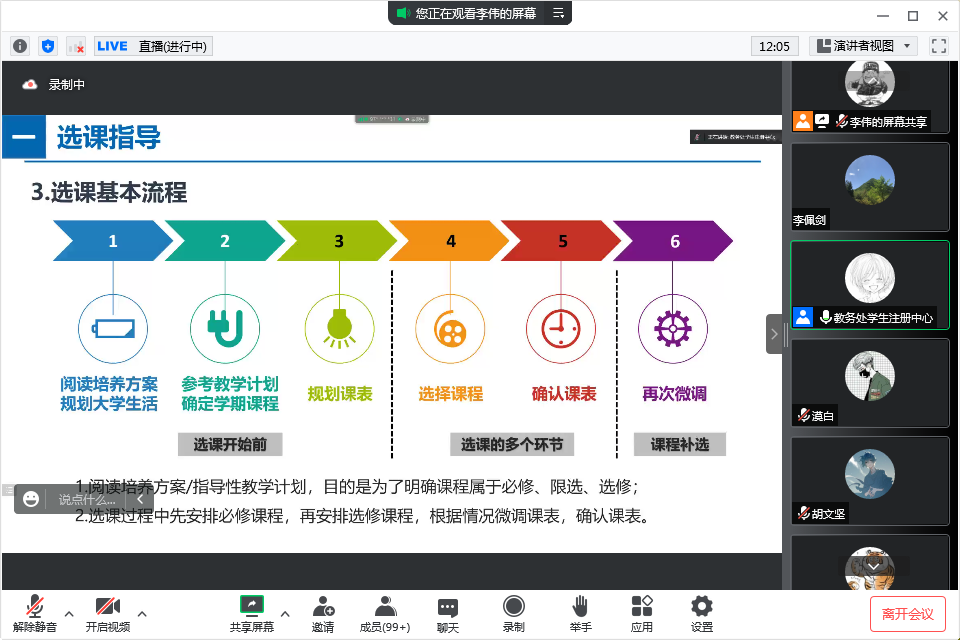960x640 pixels.
Task: Click the 共享屏幕 share screen button
Action: (x=251, y=613)
